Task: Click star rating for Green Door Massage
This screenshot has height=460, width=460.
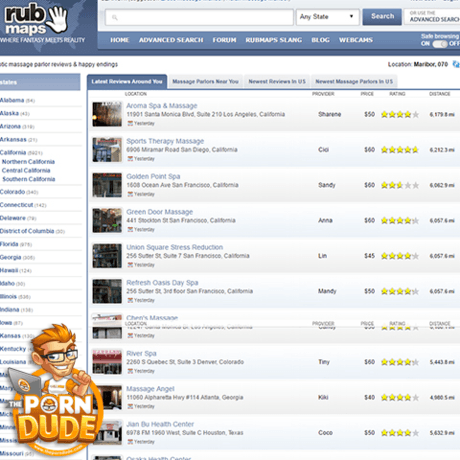Action: [x=400, y=221]
